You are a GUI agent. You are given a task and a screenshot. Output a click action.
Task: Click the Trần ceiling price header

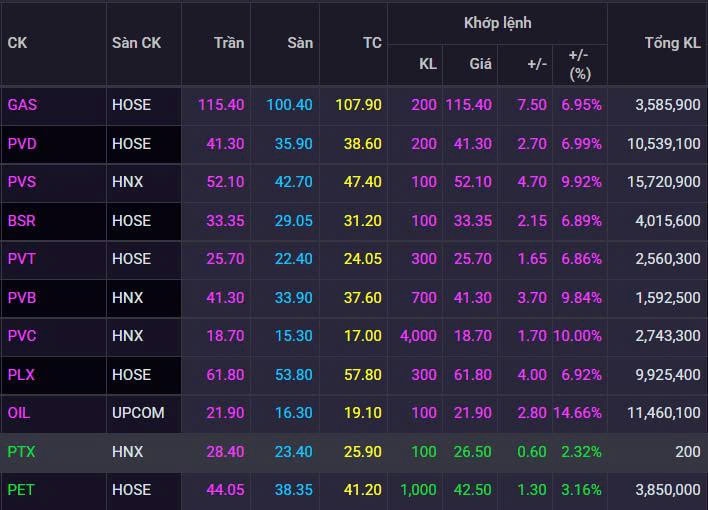(x=229, y=43)
